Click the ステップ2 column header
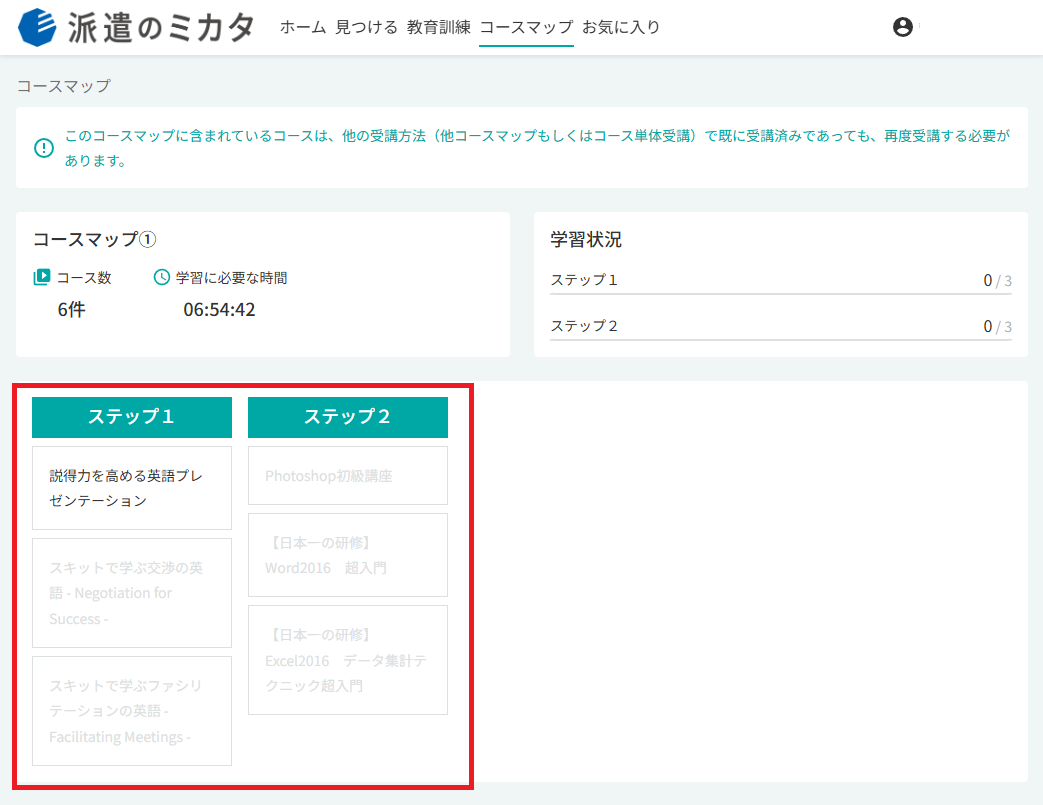The width and height of the screenshot is (1043, 805). (348, 417)
